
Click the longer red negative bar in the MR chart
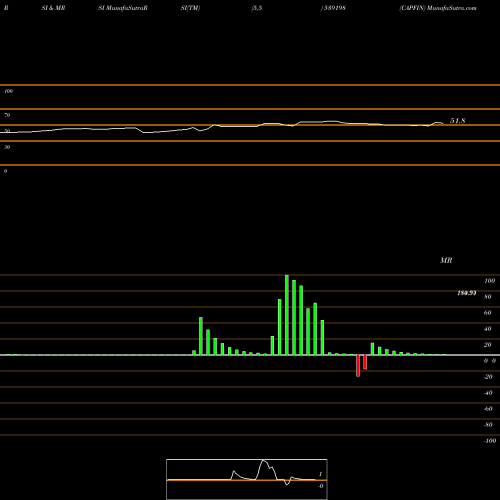click(358, 366)
